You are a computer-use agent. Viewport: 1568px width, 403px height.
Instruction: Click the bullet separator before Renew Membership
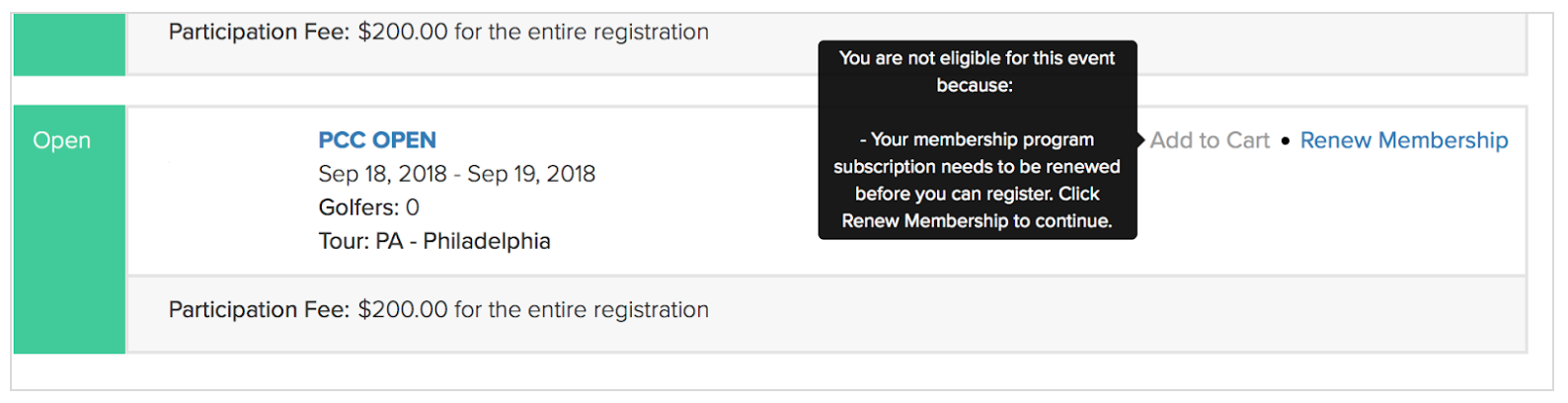coord(1285,141)
